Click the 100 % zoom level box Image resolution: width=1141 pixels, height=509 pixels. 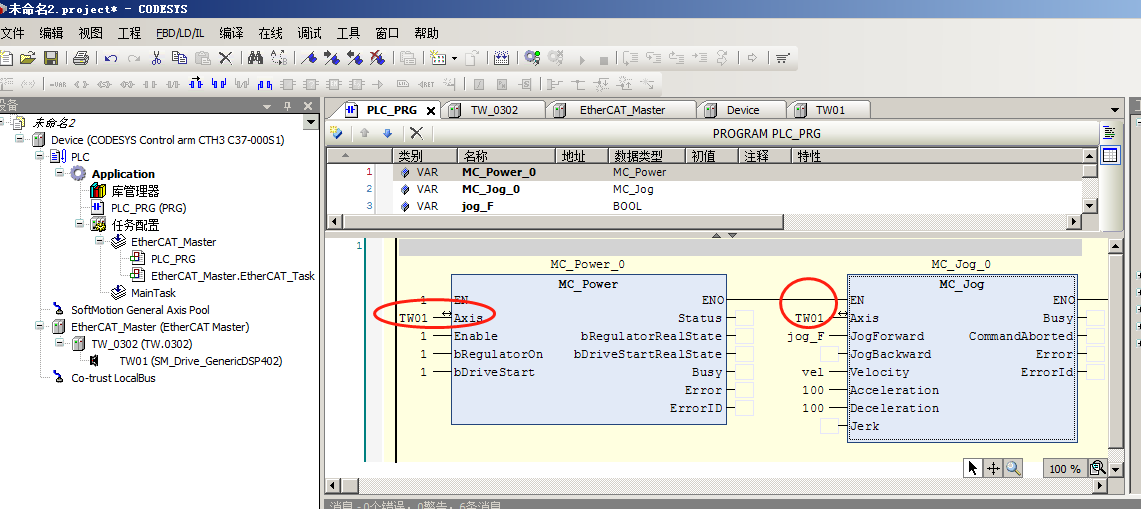(1065, 468)
